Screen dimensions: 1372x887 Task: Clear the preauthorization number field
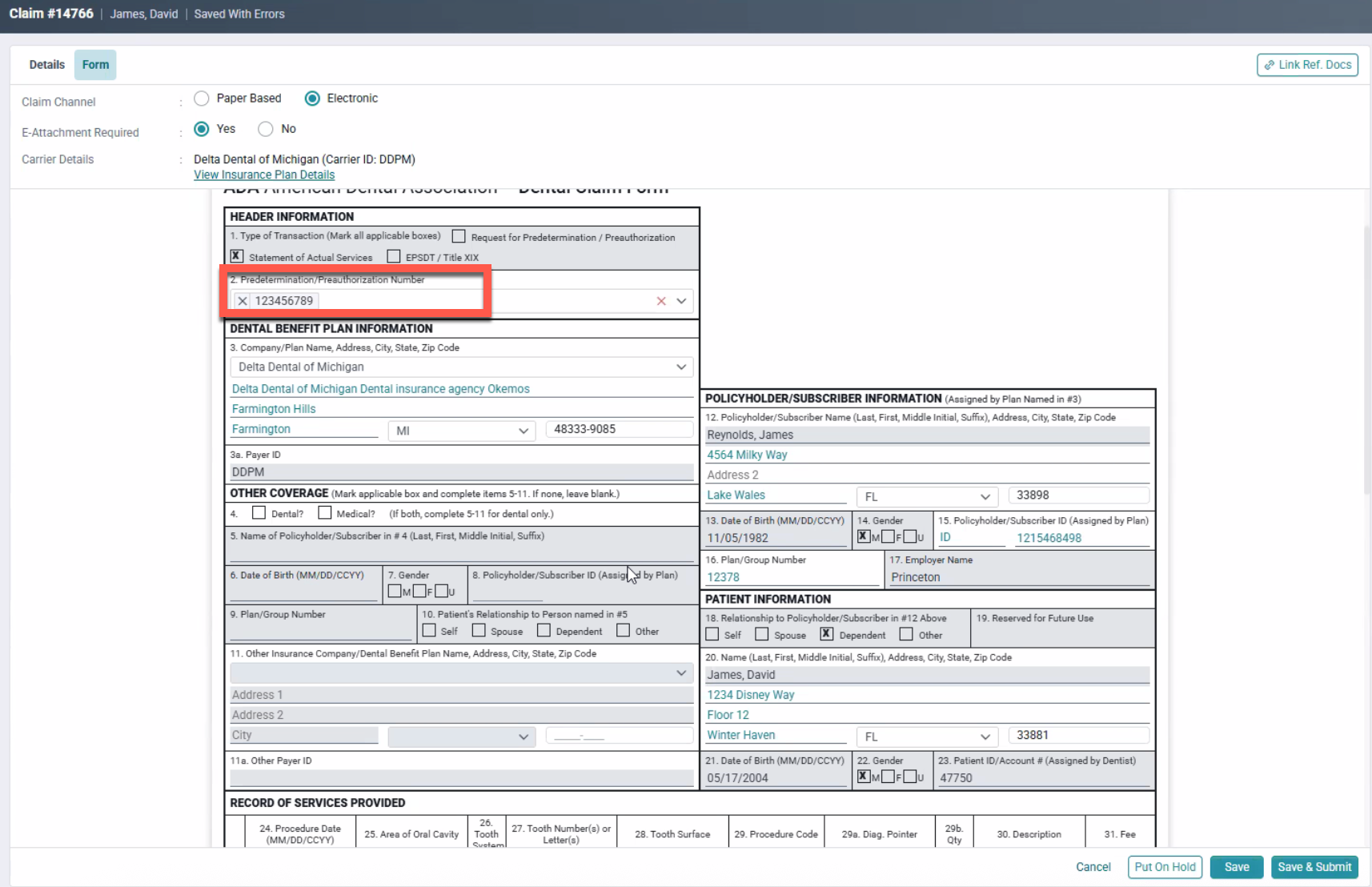coord(661,301)
